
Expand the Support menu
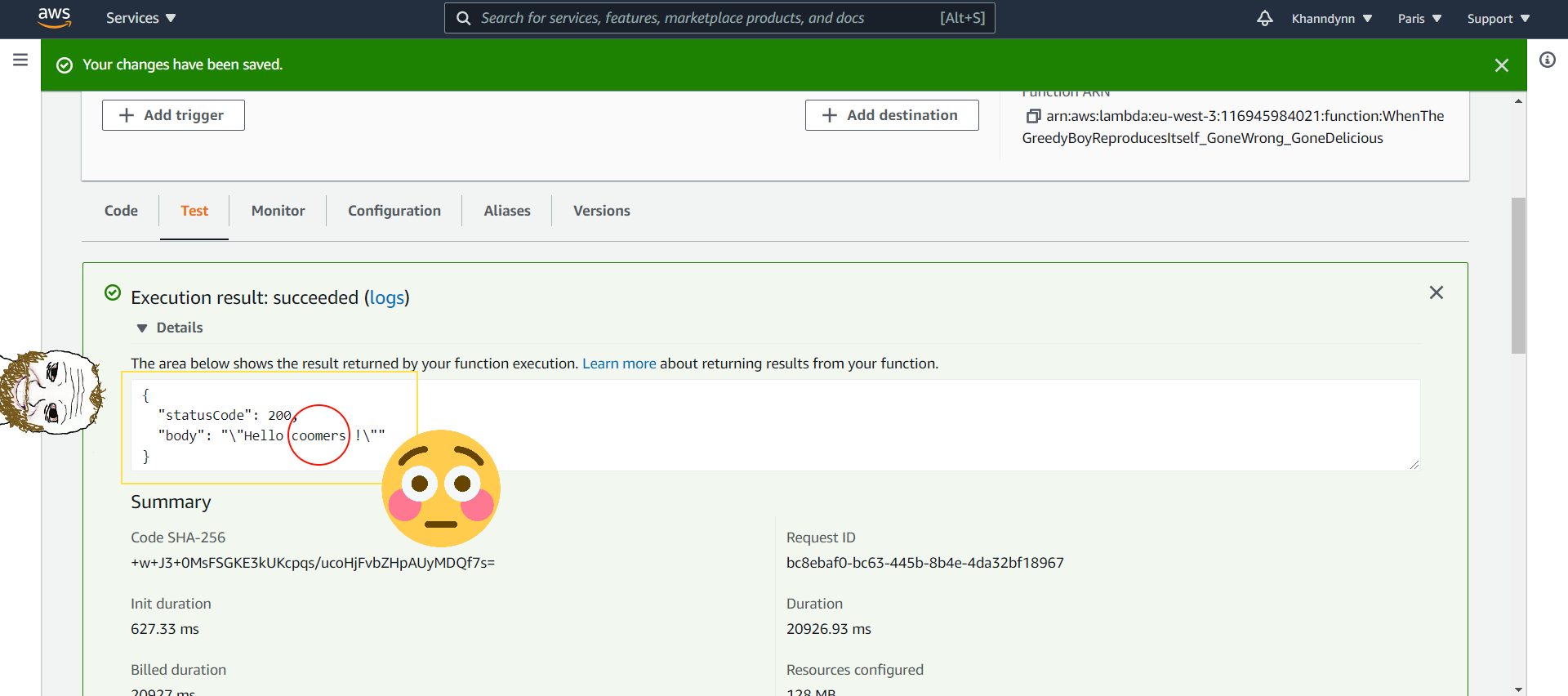[1498, 19]
